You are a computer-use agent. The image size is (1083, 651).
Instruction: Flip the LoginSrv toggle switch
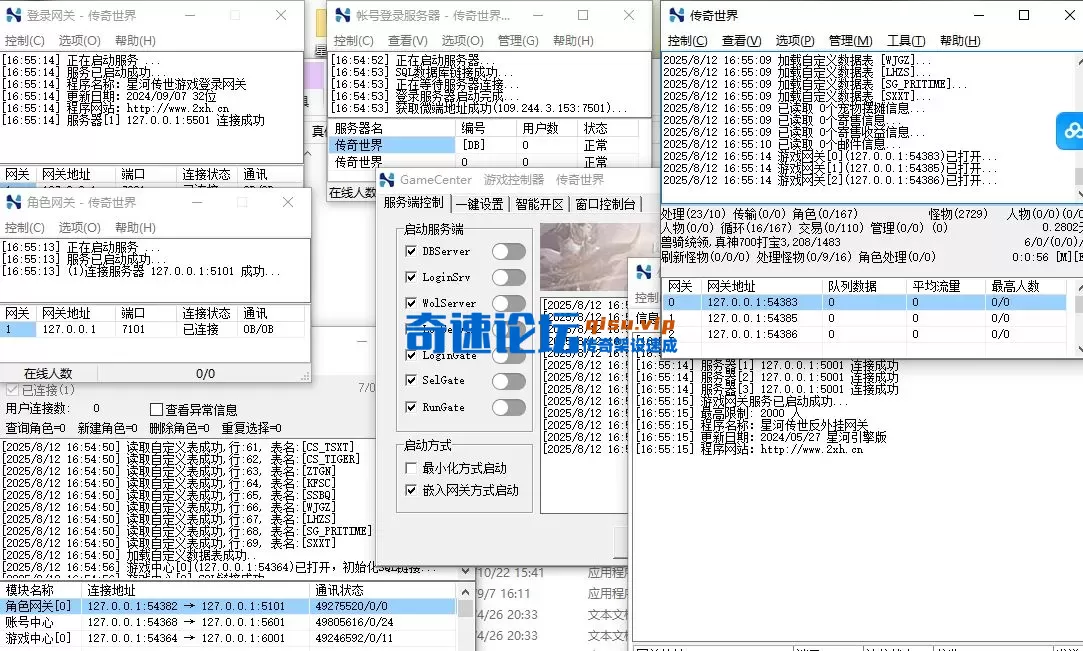pyautogui.click(x=509, y=278)
